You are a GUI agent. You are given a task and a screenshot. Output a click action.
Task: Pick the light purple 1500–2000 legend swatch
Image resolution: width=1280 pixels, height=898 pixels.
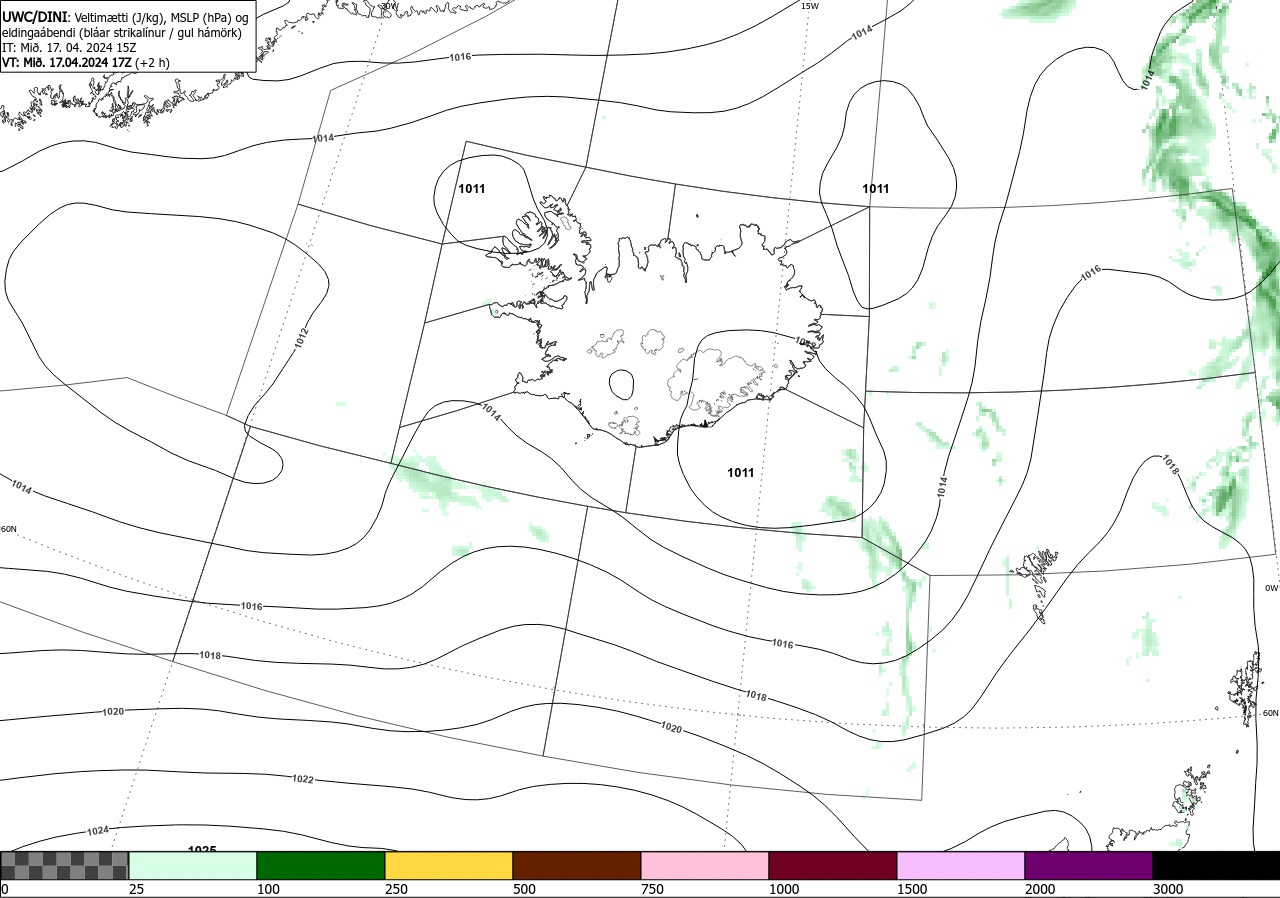click(x=961, y=866)
